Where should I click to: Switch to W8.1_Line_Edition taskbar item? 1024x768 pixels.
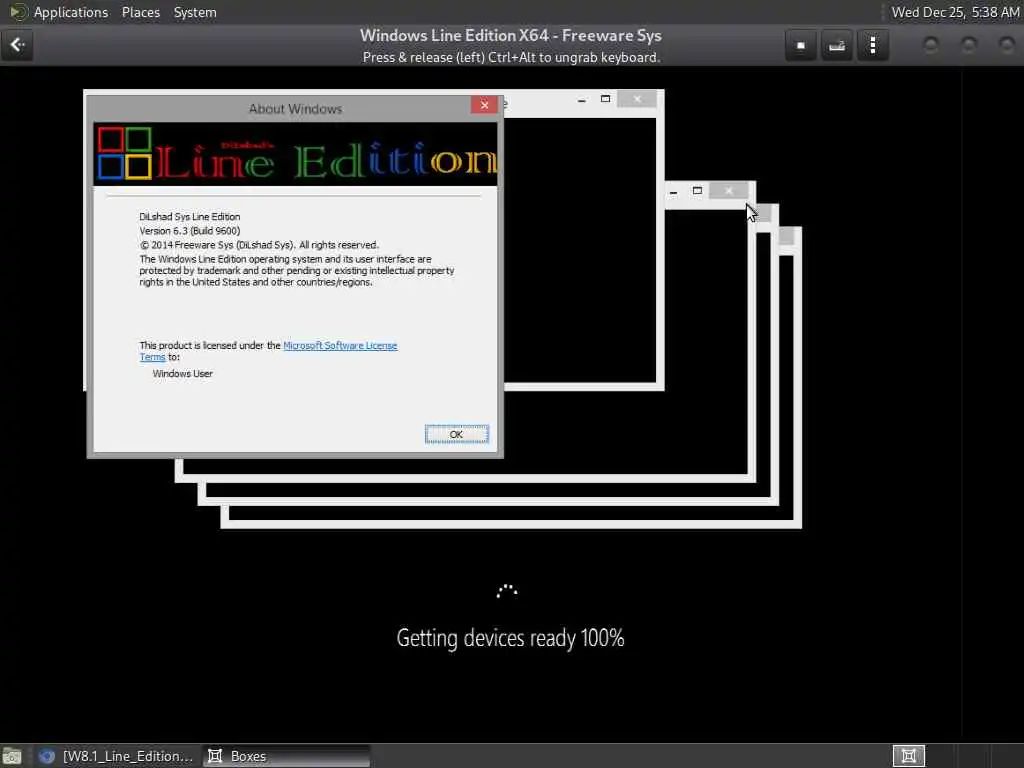116,756
